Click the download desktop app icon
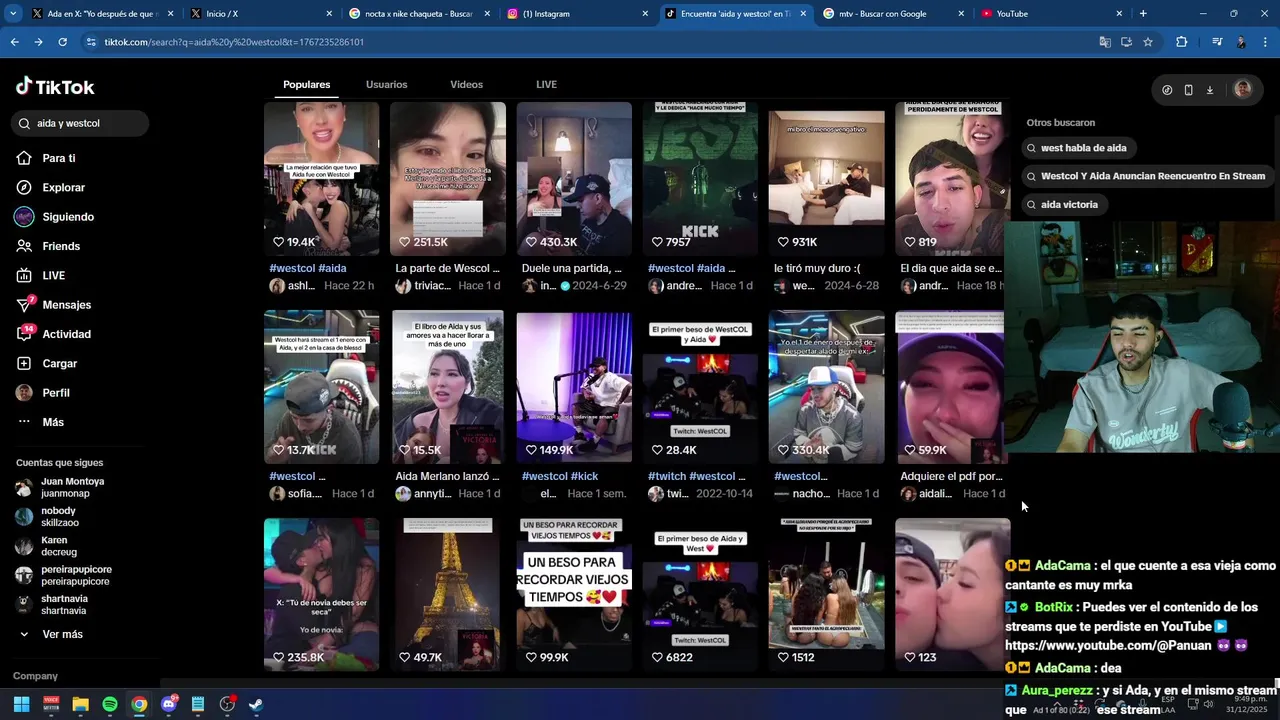 [x=1209, y=90]
